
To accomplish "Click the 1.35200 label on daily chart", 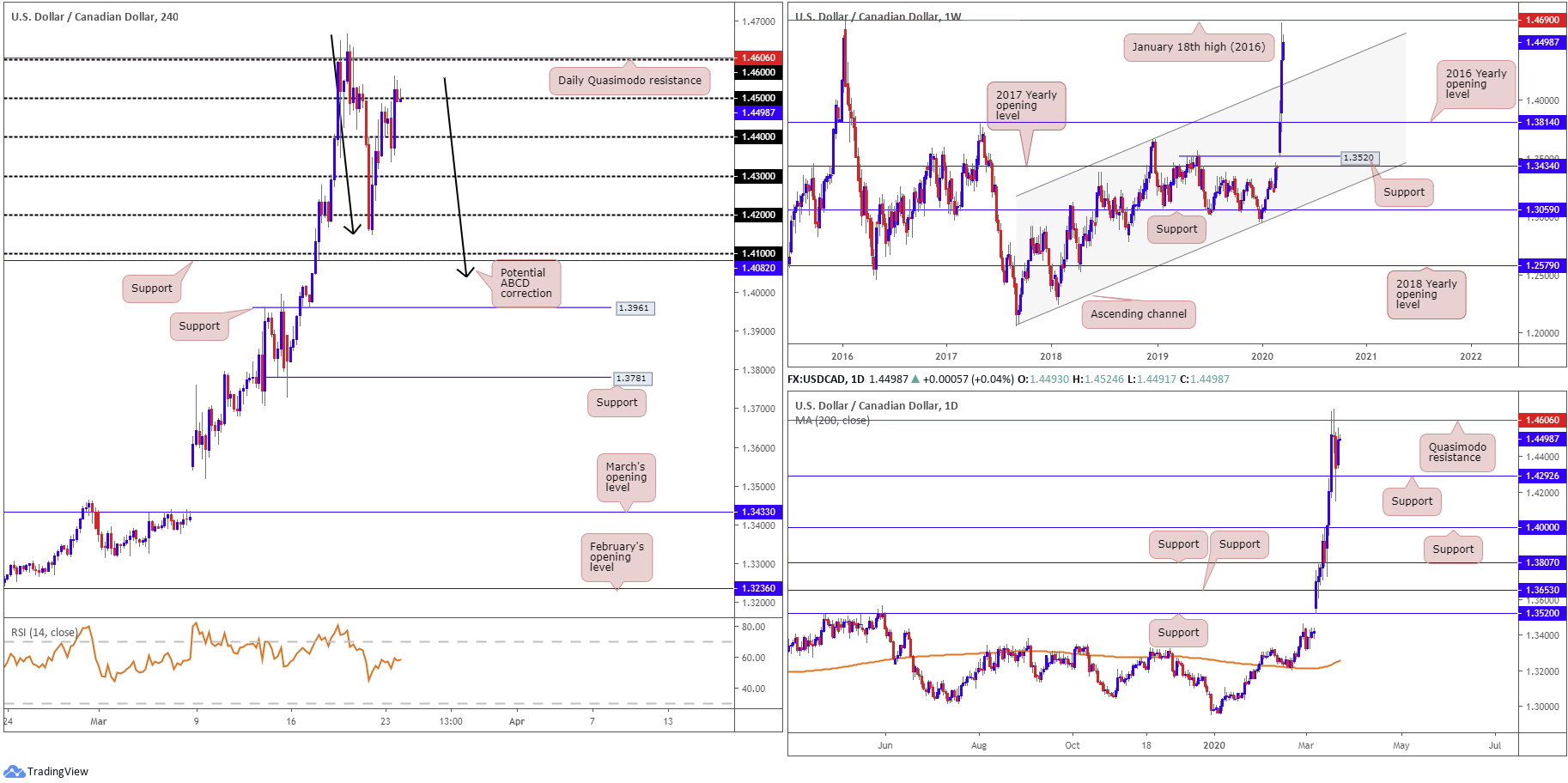I will (1542, 613).
